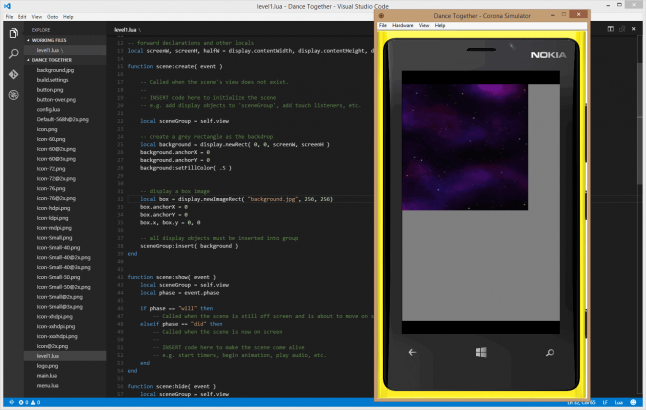Image resolution: width=646 pixels, height=410 pixels.
Task: Open main.lua from the file explorer
Action: point(47,375)
